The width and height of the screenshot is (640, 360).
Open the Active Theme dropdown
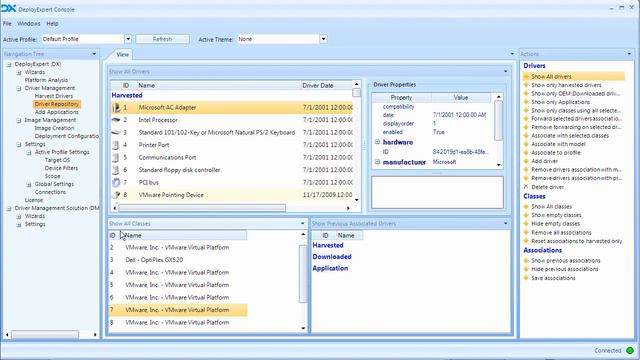point(323,39)
